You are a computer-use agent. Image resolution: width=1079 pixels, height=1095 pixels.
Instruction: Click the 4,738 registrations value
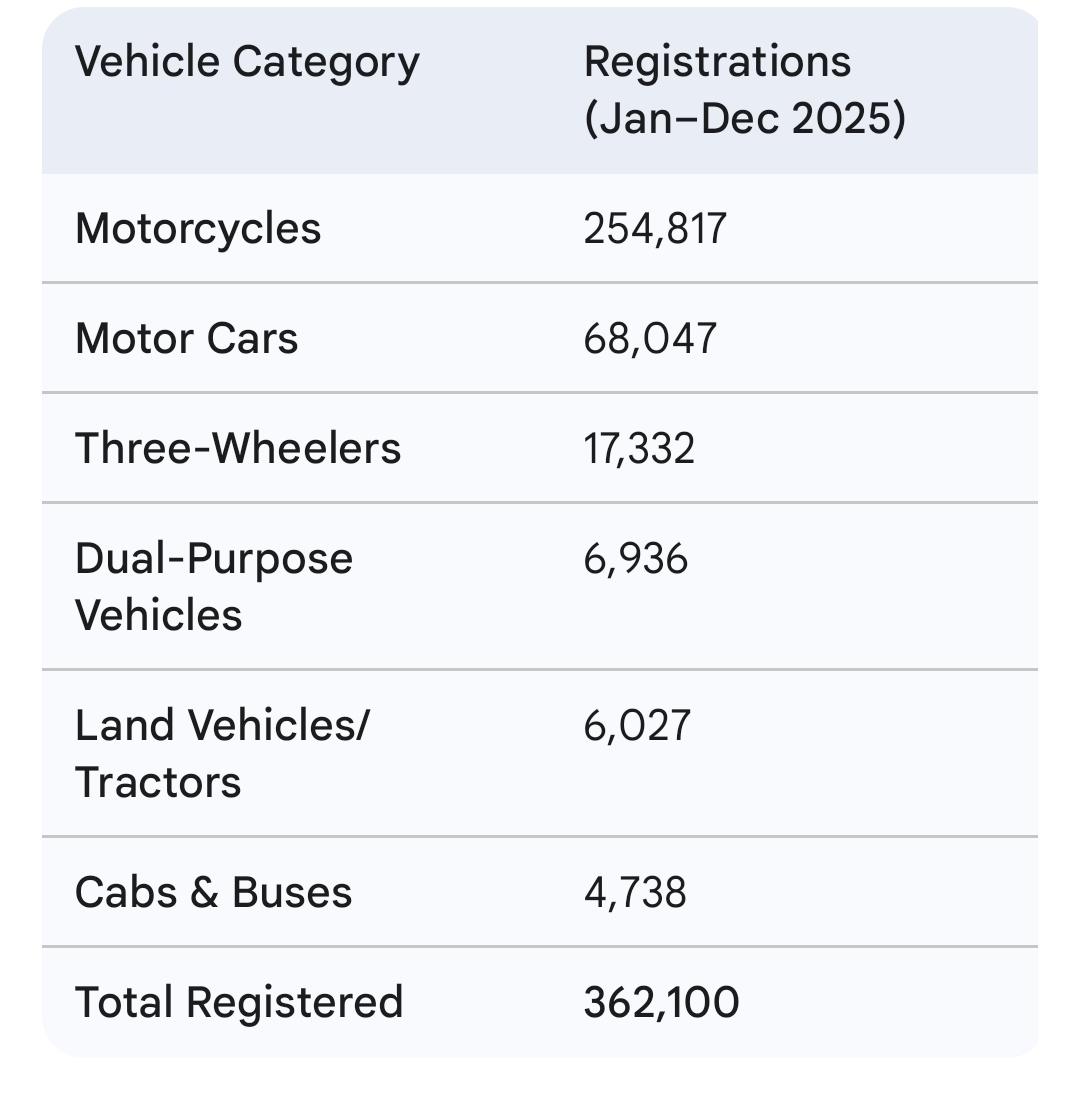pyautogui.click(x=635, y=892)
